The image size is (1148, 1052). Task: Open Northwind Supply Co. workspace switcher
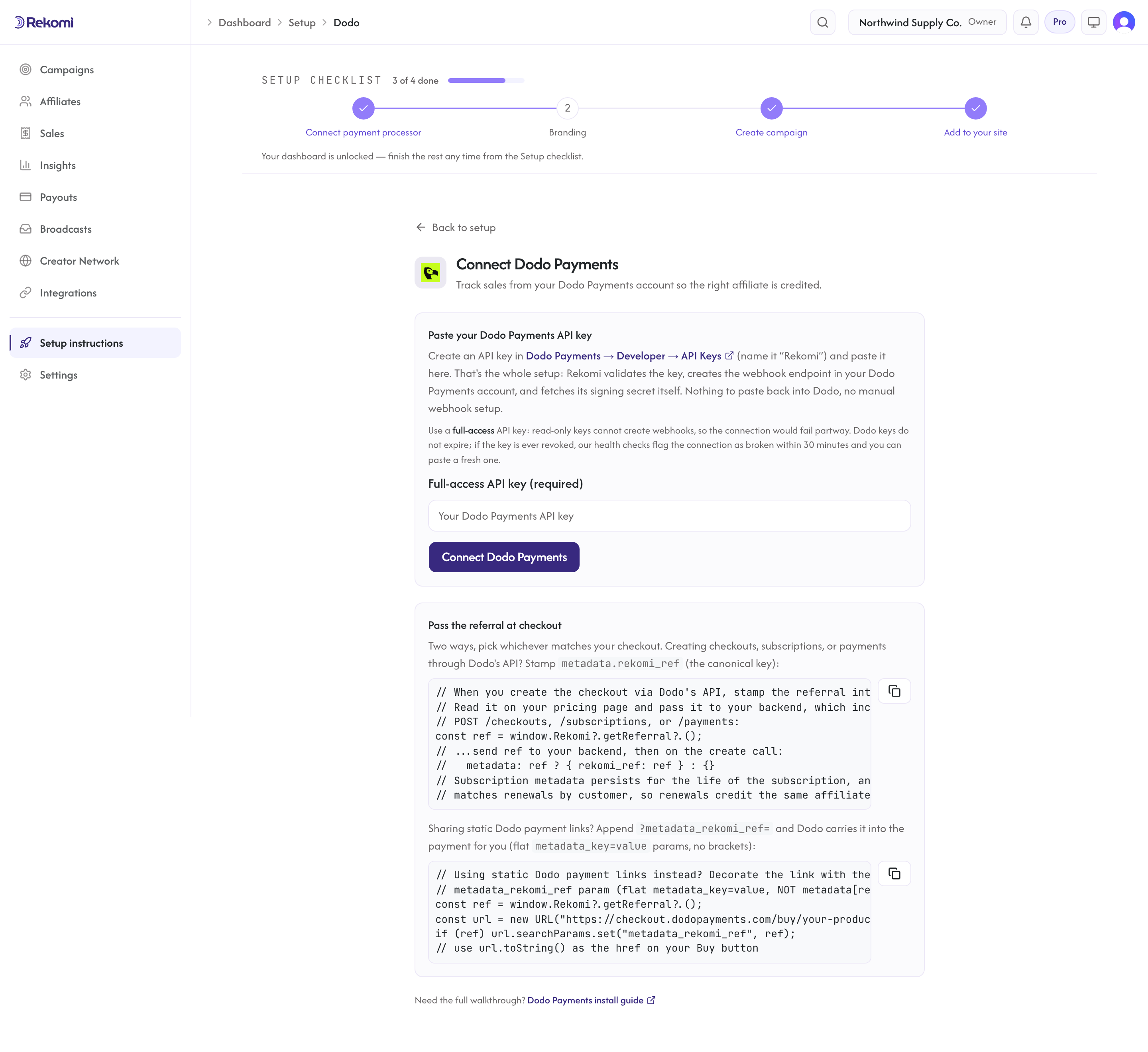coord(927,22)
